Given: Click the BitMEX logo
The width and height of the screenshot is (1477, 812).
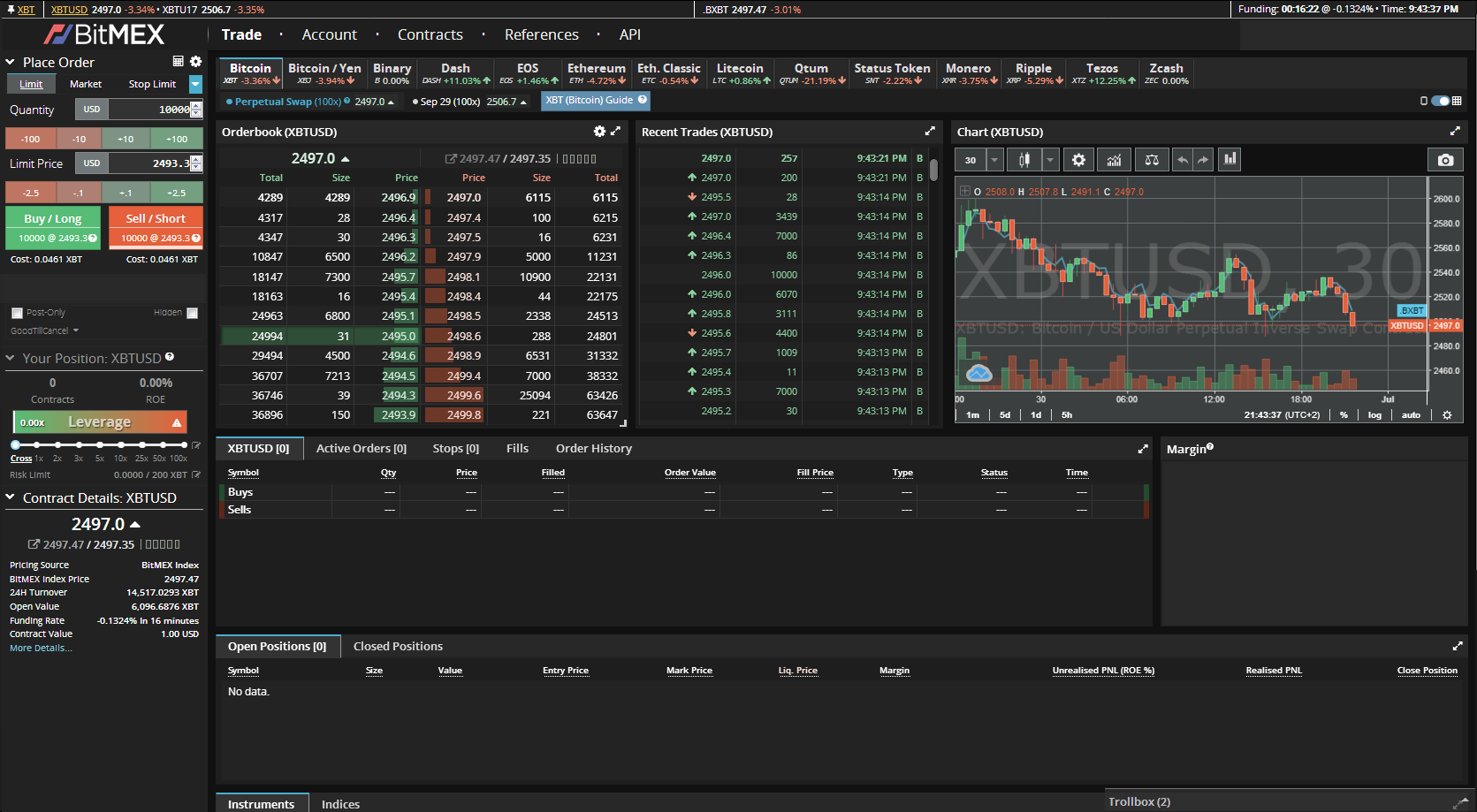Looking at the screenshot, I should click(104, 34).
